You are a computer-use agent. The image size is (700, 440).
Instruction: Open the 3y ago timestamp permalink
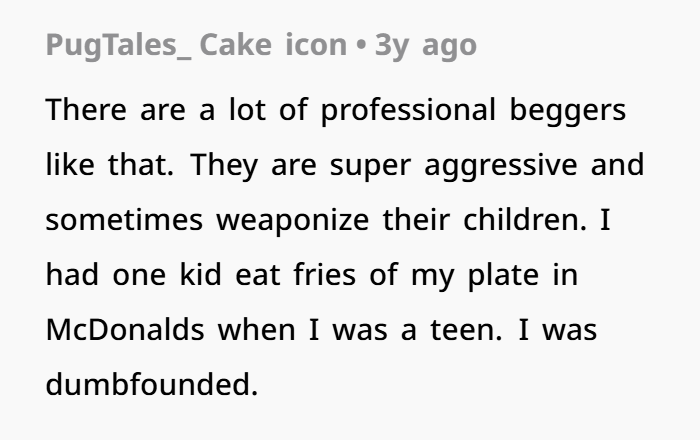[426, 46]
